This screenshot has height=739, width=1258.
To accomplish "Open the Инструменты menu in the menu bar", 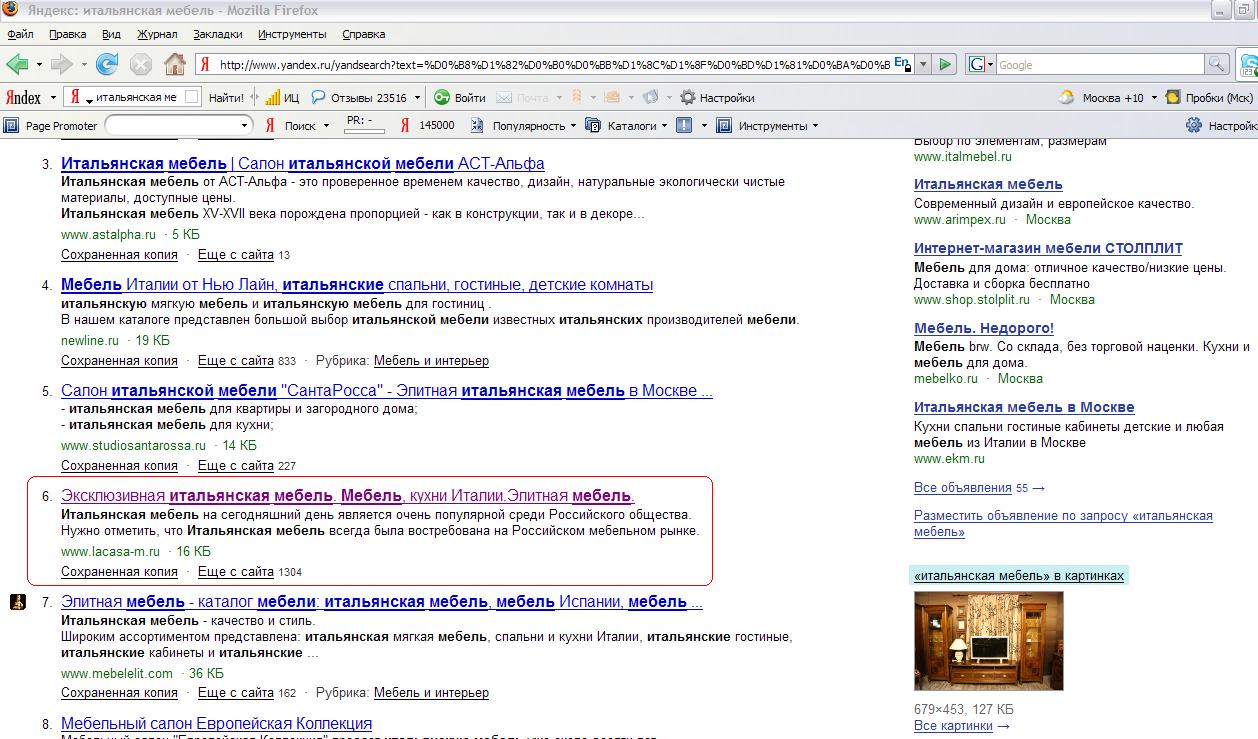I will (x=292, y=34).
